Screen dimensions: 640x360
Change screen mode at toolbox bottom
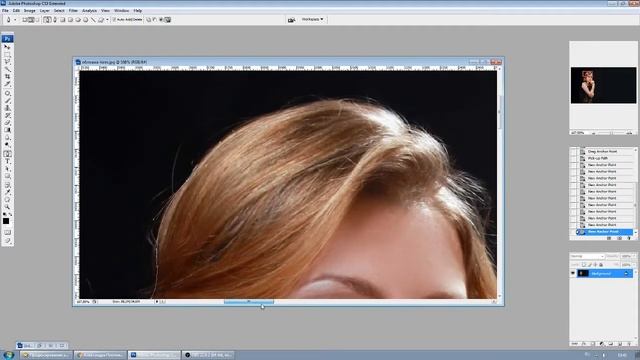point(7,240)
